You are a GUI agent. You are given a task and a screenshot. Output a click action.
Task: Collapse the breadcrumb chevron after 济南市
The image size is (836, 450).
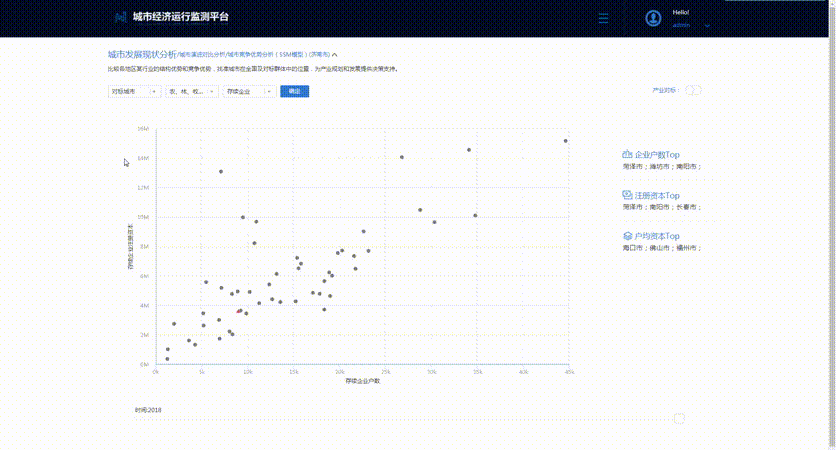point(334,54)
